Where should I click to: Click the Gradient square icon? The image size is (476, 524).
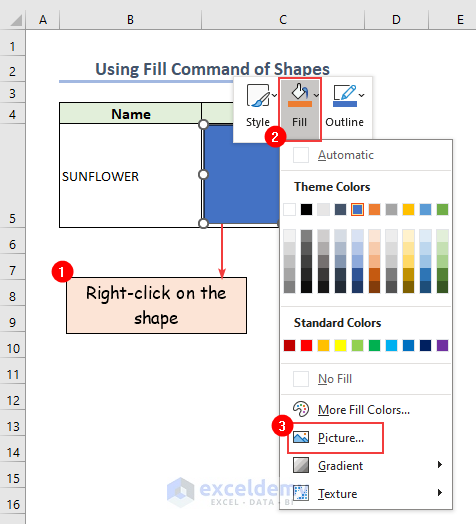pos(301,465)
